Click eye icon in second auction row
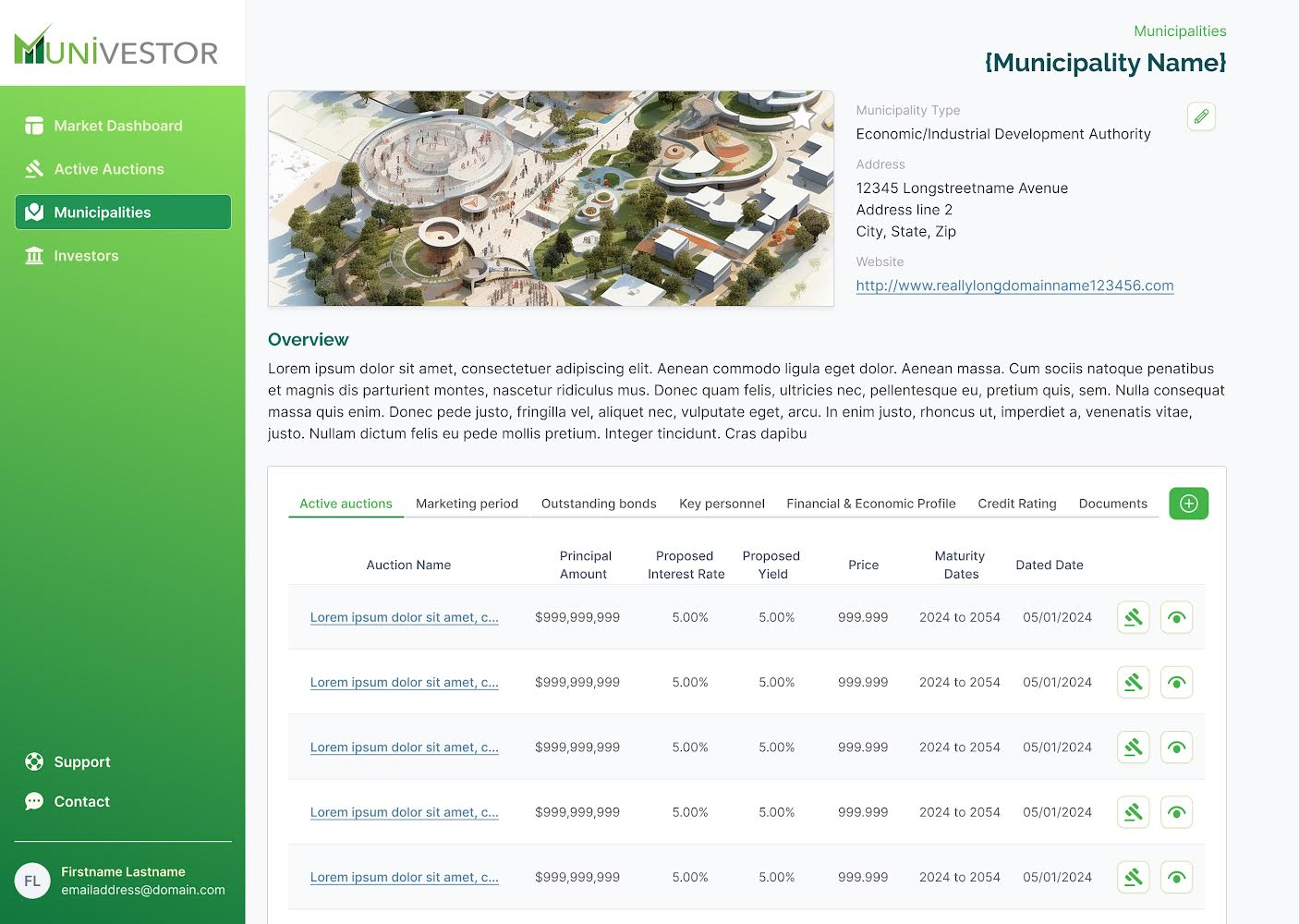Screen dimensions: 1299x924 point(1176,683)
